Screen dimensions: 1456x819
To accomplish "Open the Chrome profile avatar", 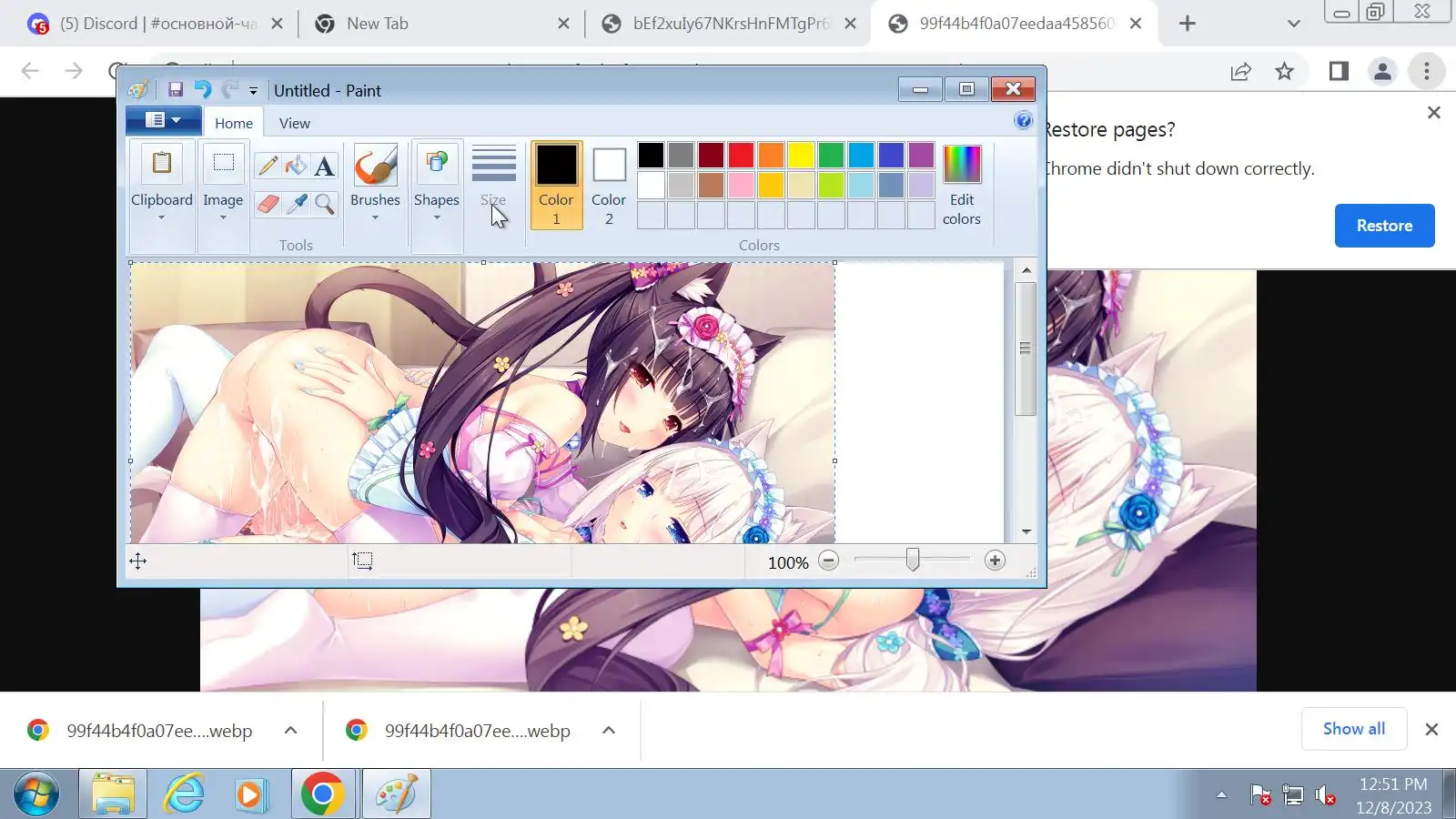I will (x=1382, y=71).
